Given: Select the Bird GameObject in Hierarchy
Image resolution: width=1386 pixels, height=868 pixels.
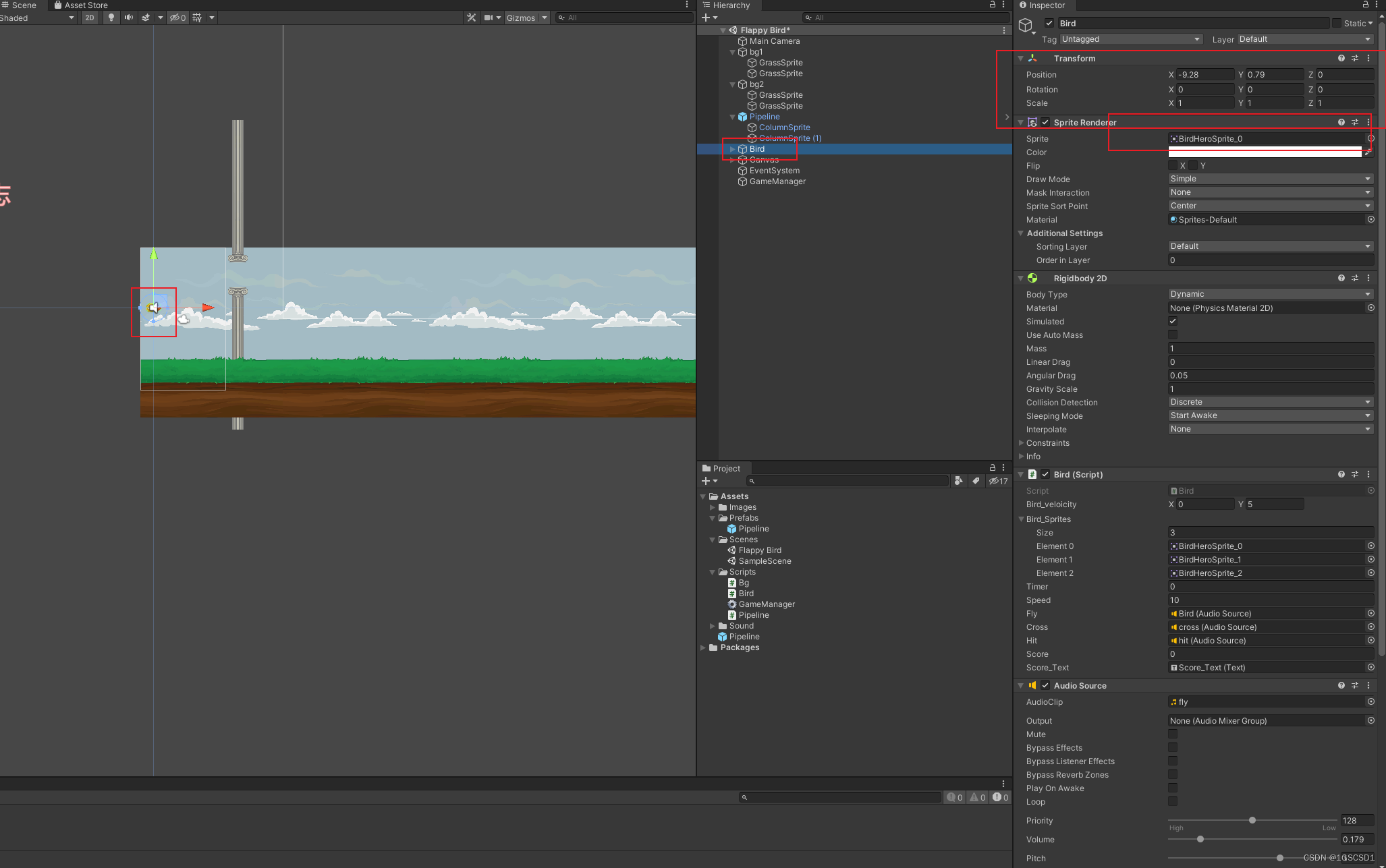Looking at the screenshot, I should tap(756, 148).
